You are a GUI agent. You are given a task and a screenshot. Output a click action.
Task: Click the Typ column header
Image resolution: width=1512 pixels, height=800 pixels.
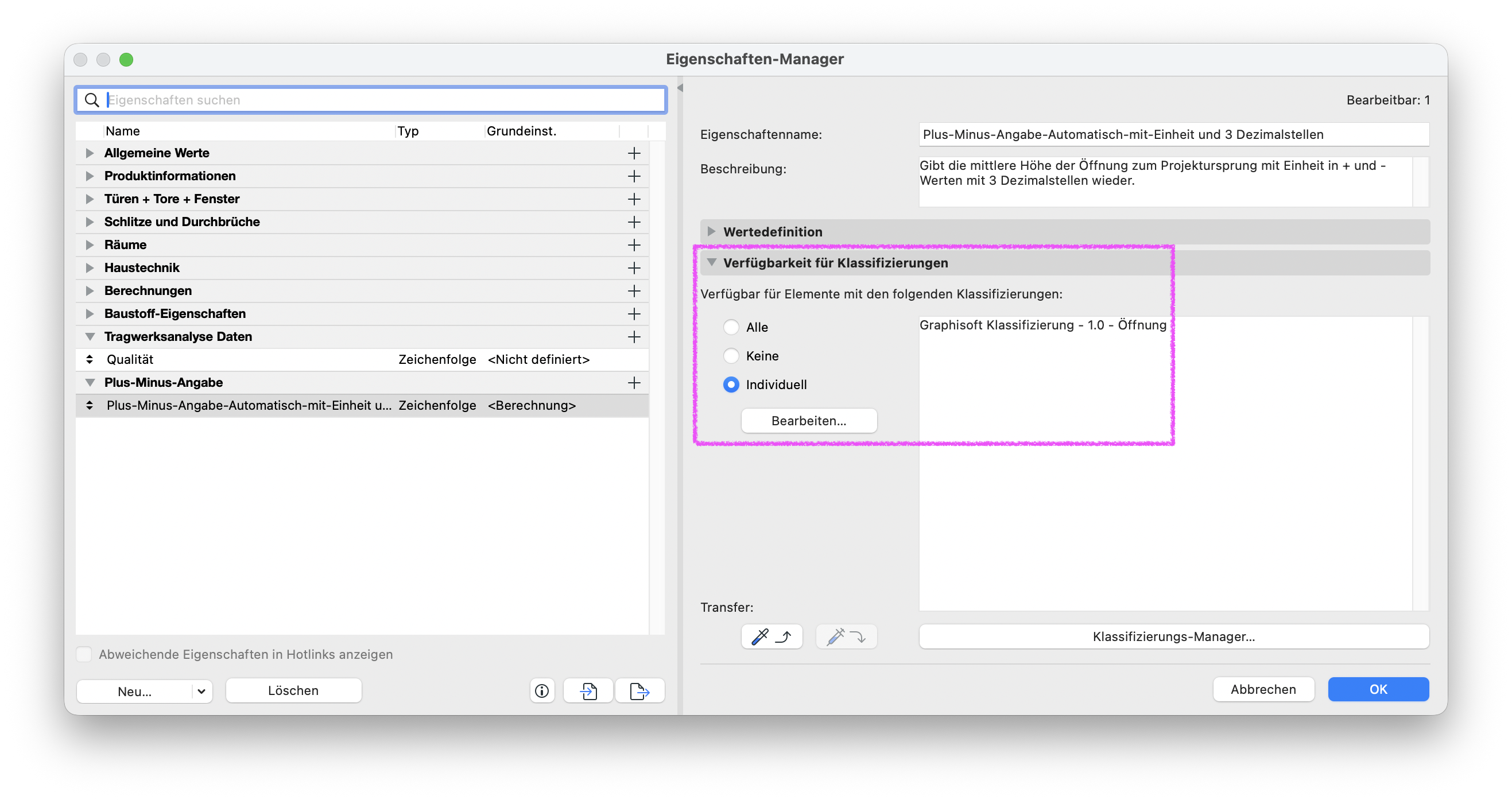440,131
